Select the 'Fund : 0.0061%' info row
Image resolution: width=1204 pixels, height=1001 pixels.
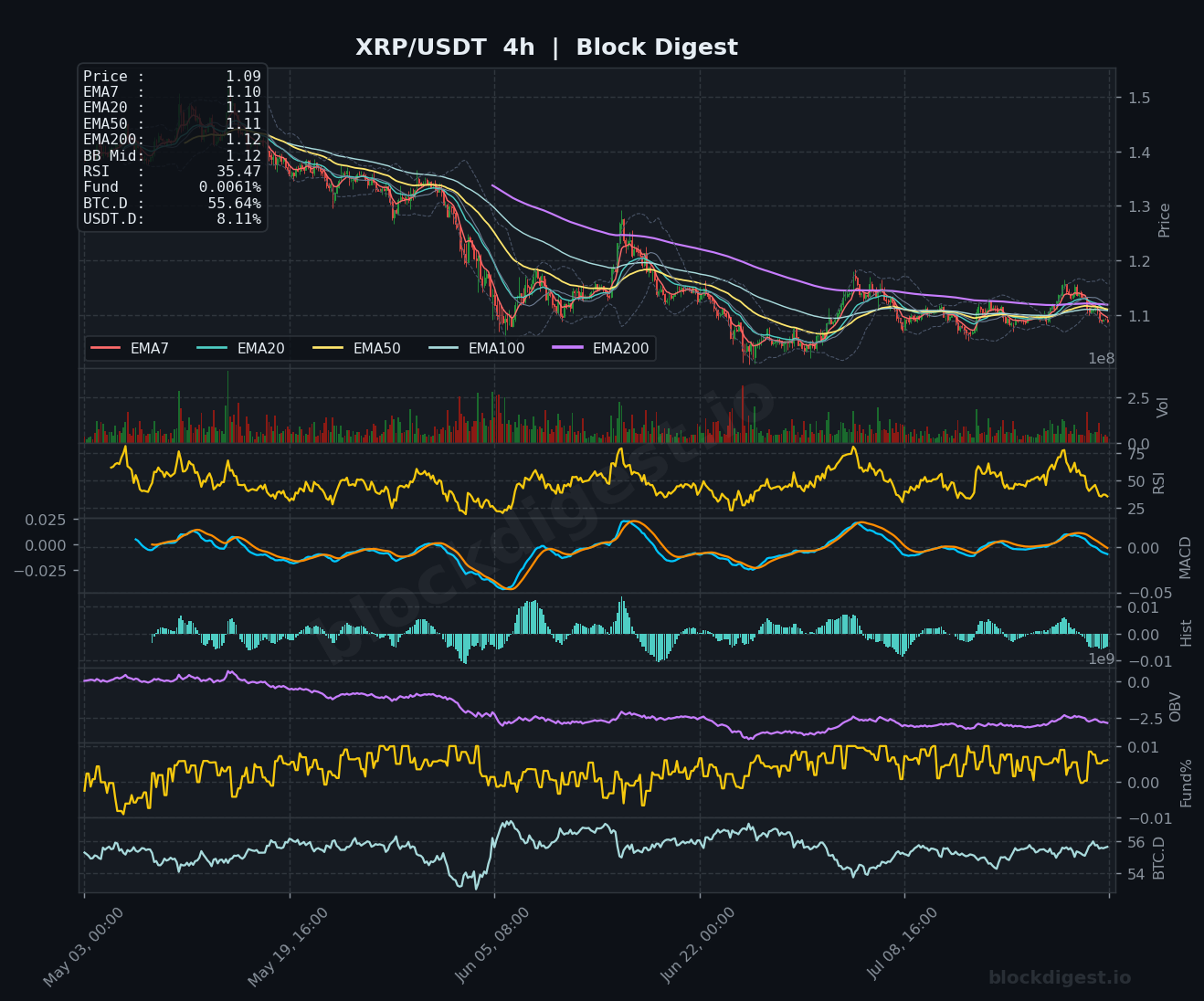172,187
